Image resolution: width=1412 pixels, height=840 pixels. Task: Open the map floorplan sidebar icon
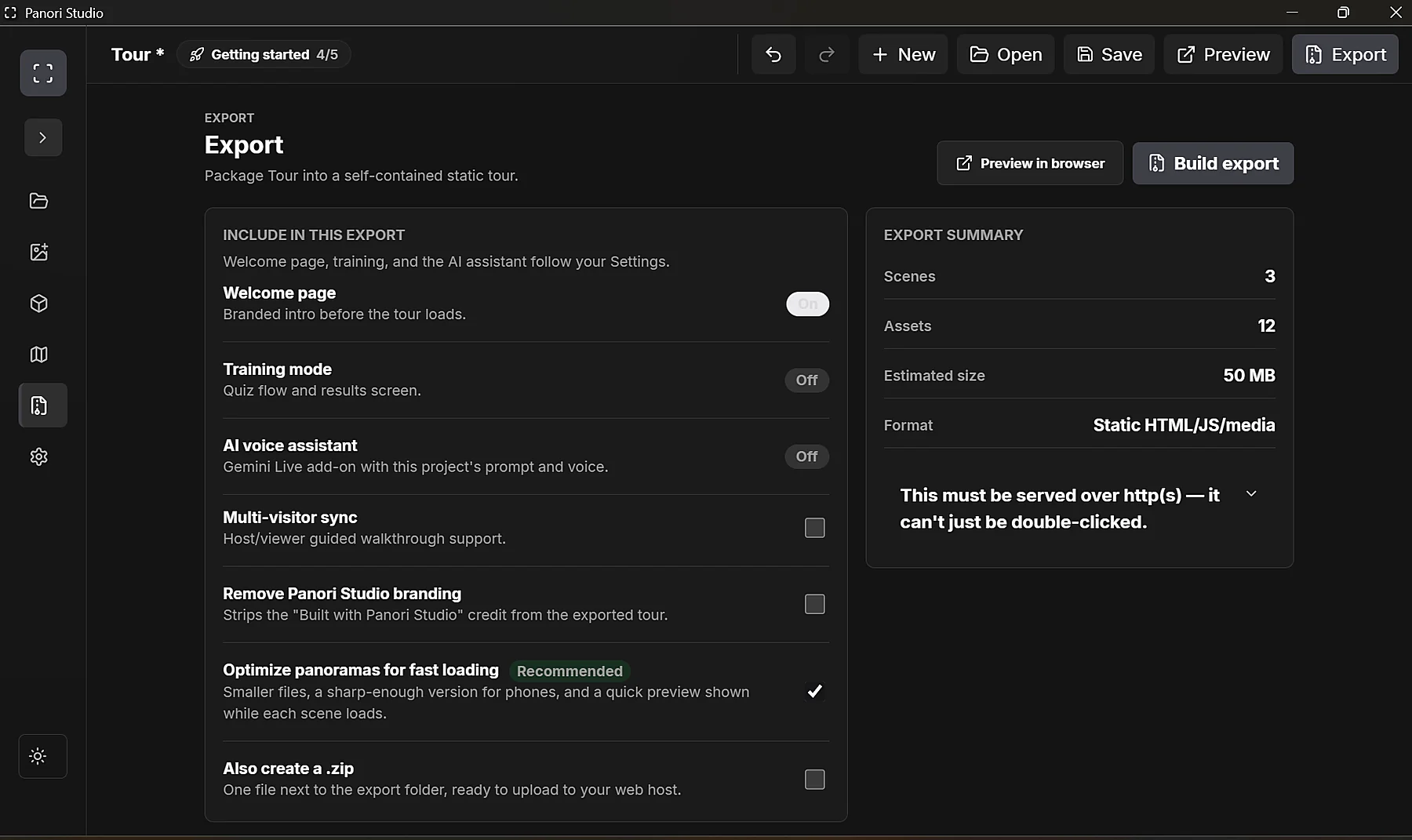tap(38, 355)
